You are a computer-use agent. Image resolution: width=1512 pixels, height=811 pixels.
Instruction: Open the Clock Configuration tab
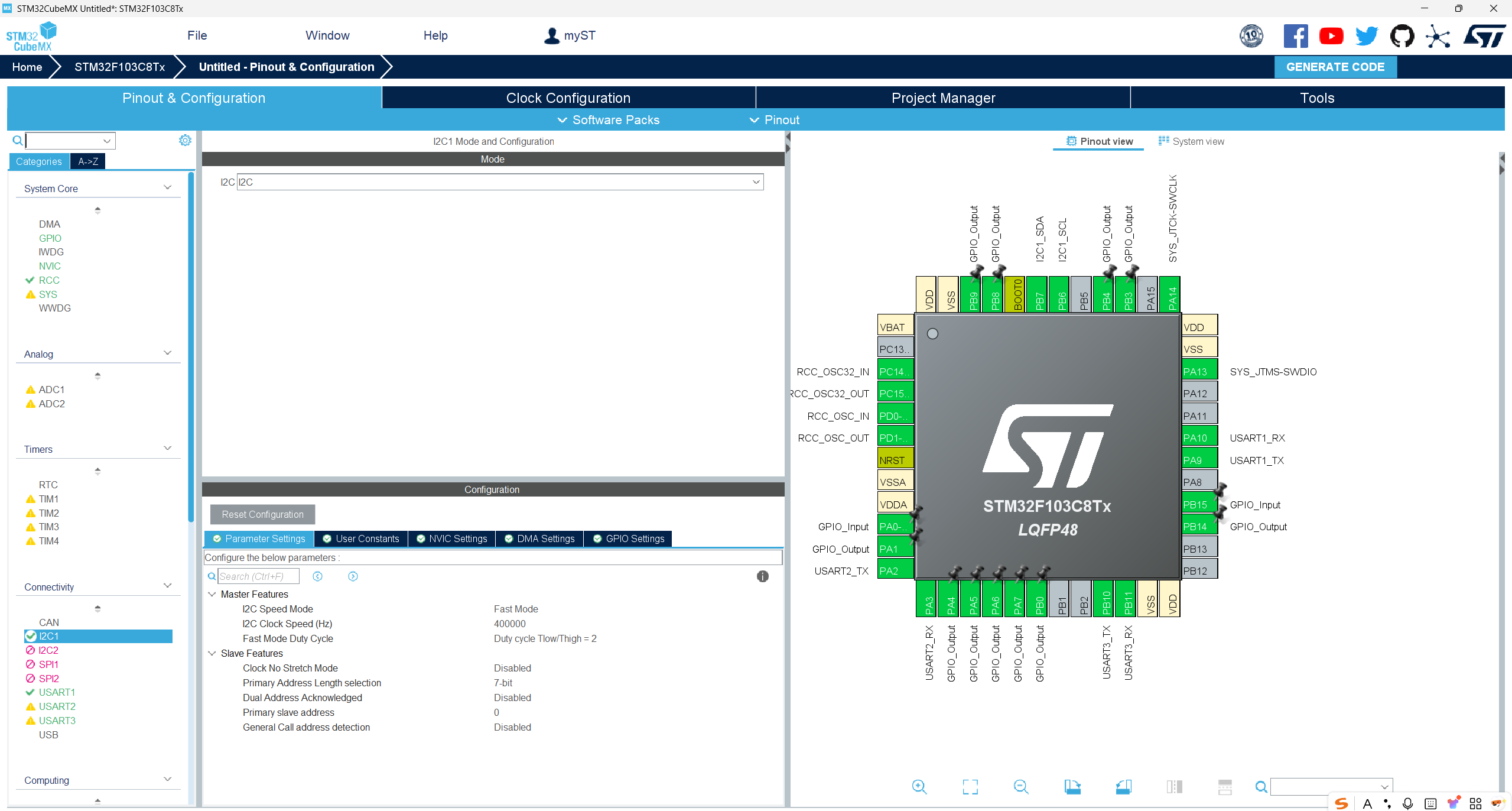click(568, 98)
